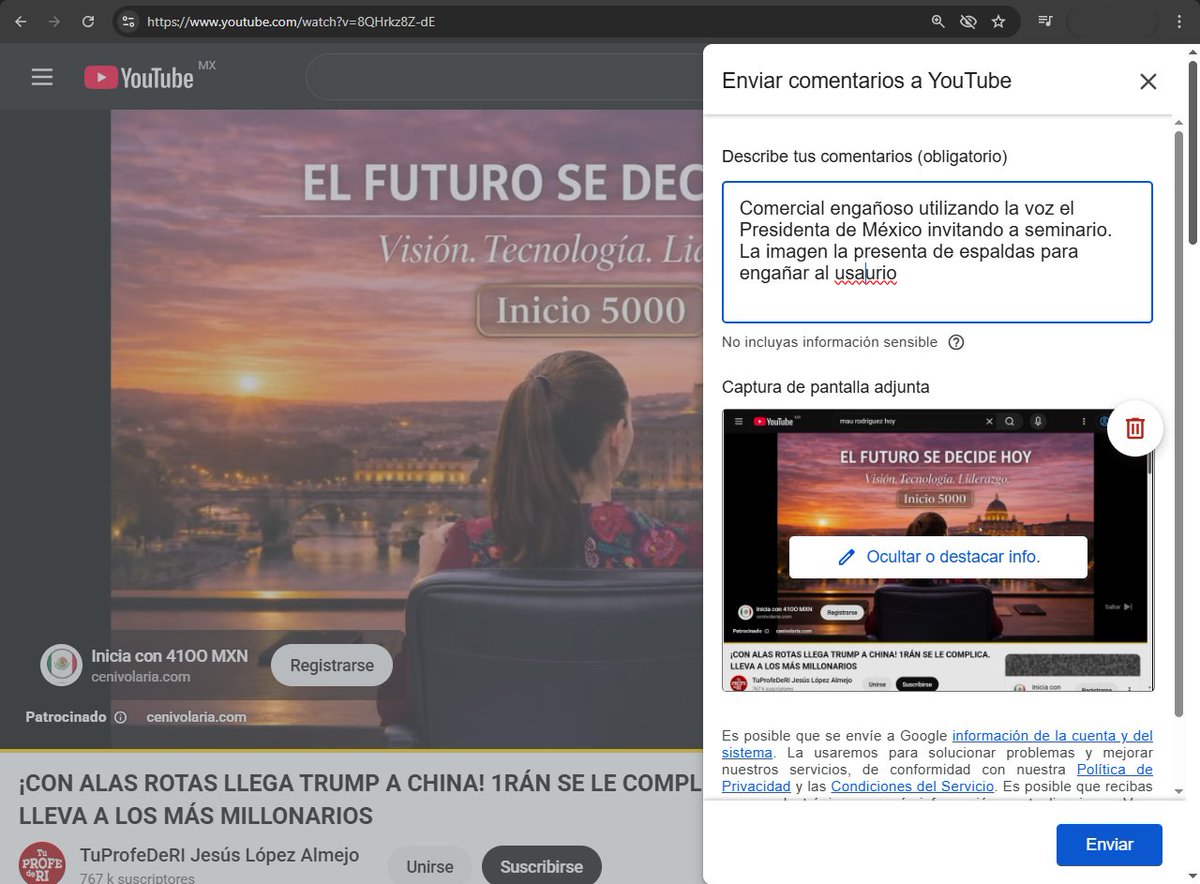
Task: Click the Registrarse ad button
Action: pyautogui.click(x=332, y=665)
